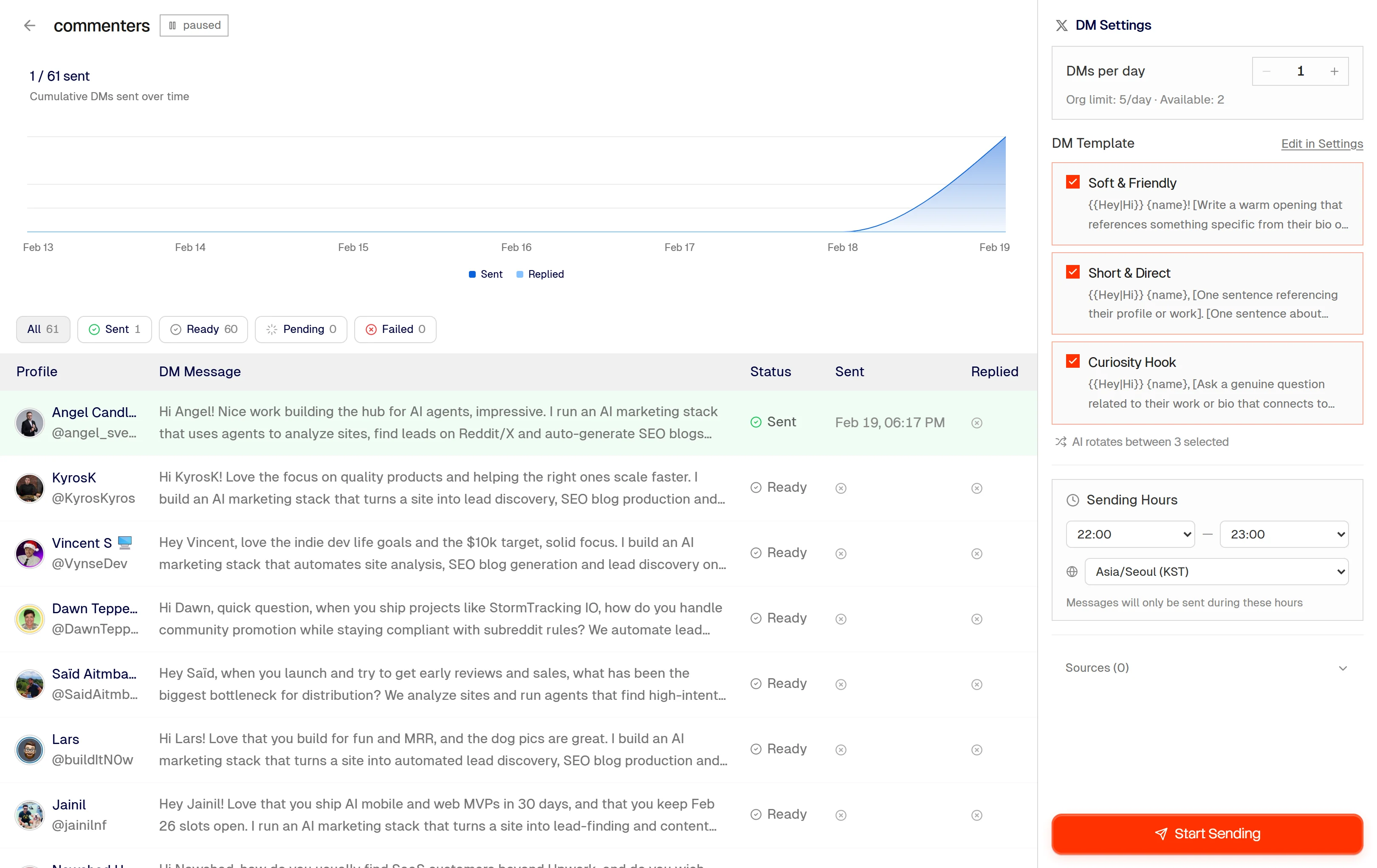Click the minus icon for DMs per day
Screen dimensions: 1377x868
click(1266, 71)
